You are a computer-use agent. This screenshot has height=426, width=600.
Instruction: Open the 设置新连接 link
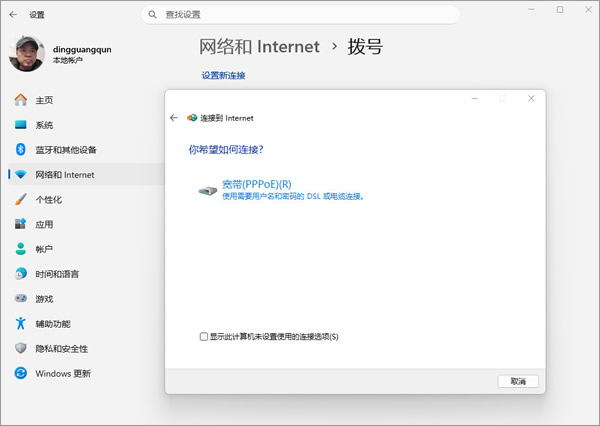(x=223, y=75)
